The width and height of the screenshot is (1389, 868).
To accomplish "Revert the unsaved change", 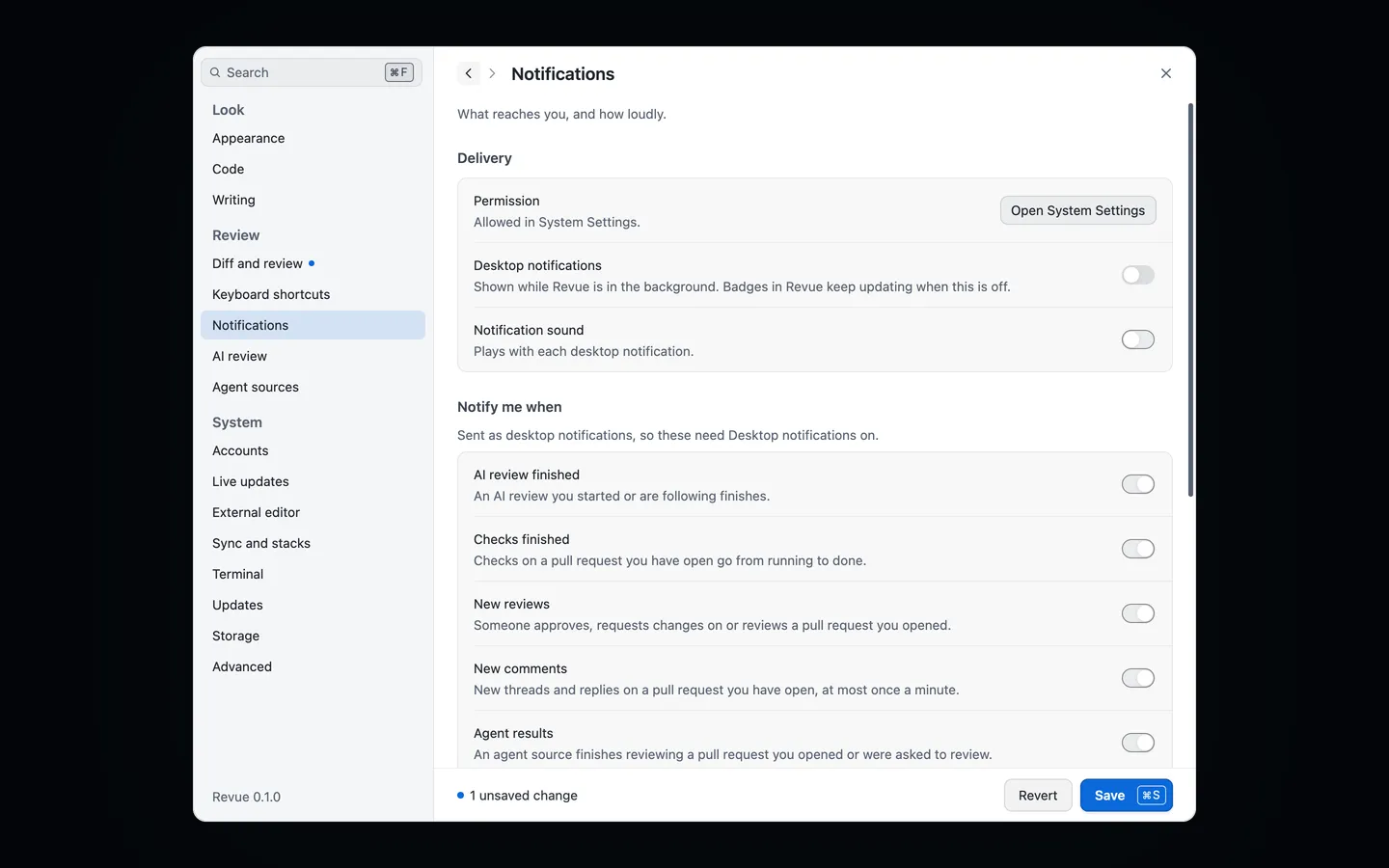I will [x=1038, y=796].
